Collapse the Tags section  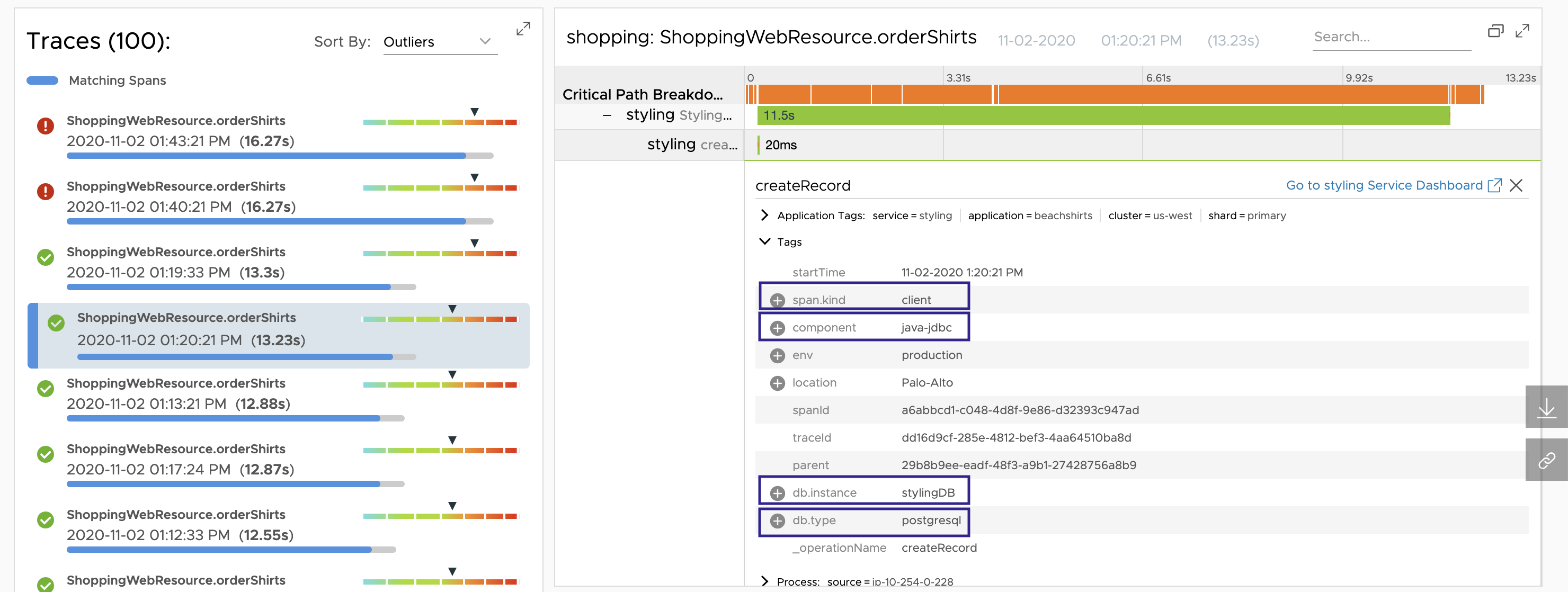[x=764, y=241]
